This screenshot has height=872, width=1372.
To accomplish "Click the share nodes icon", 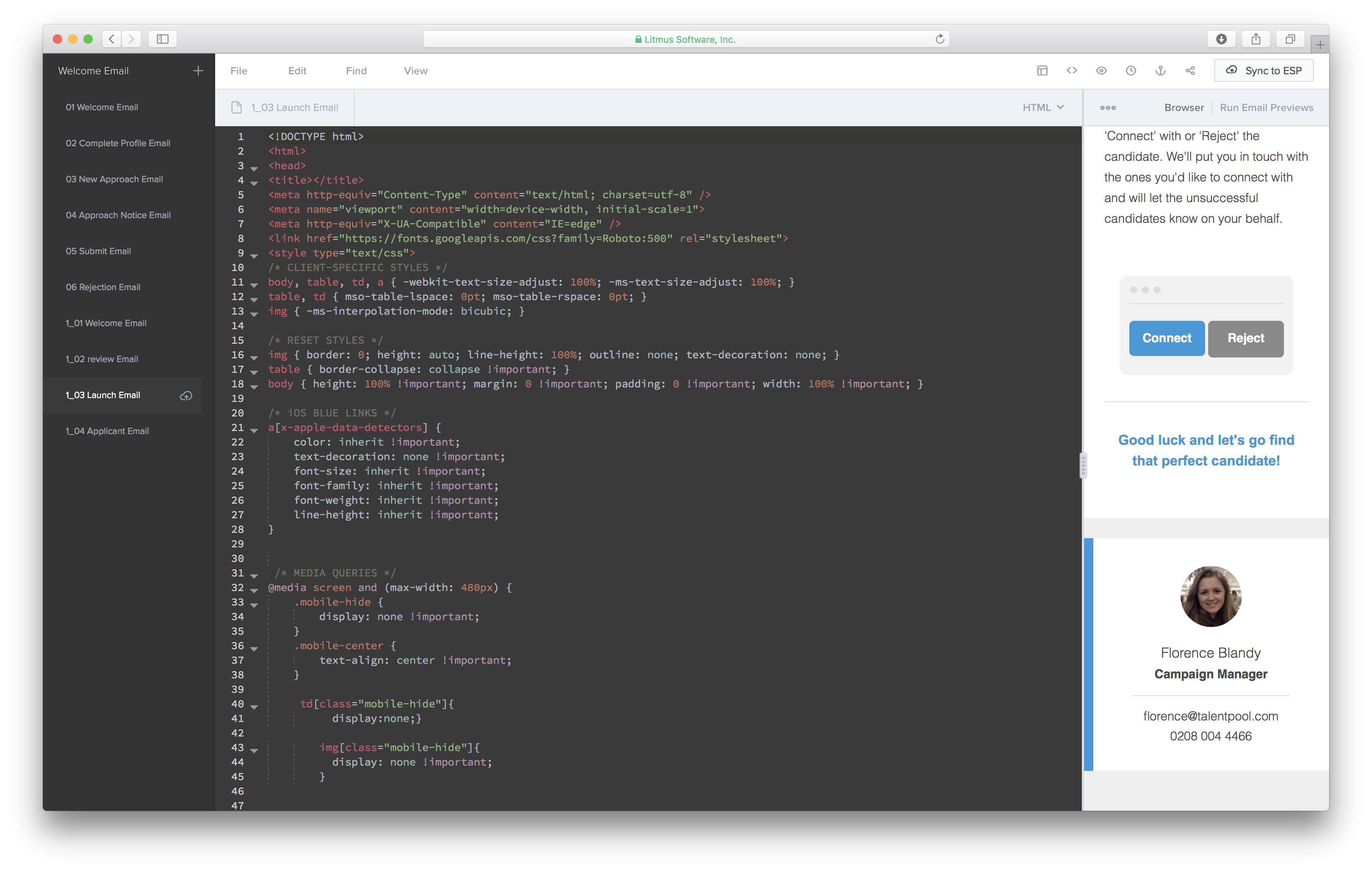I will pos(1190,71).
